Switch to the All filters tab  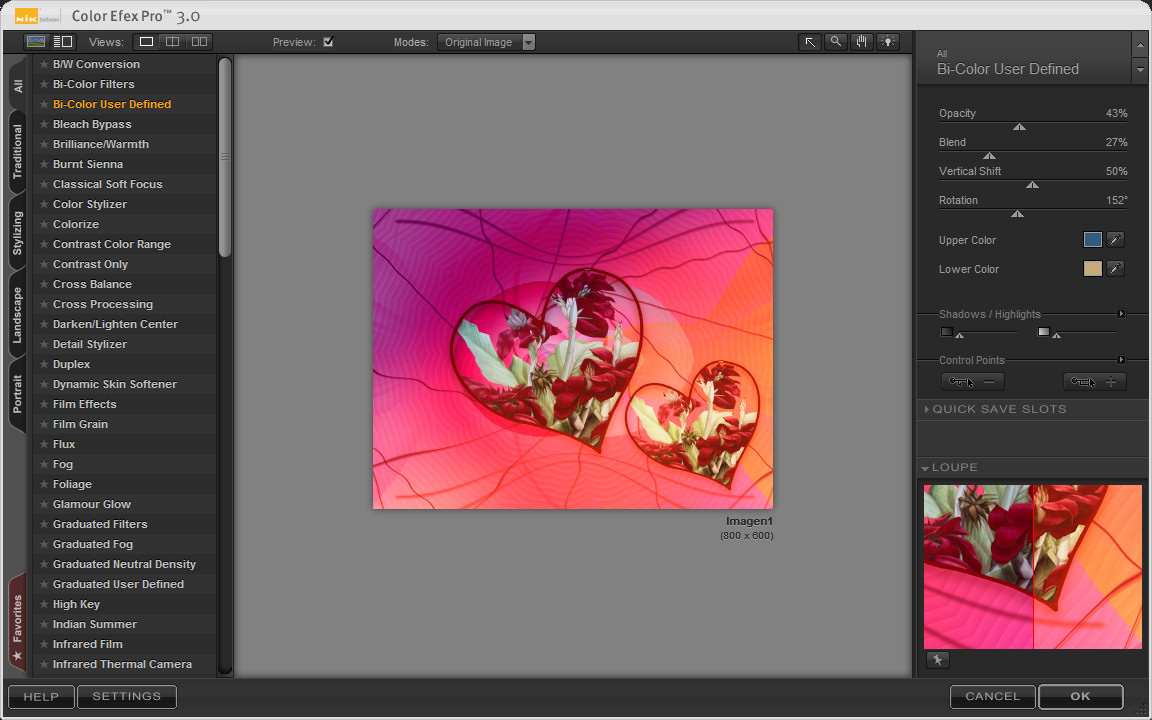click(x=18, y=86)
